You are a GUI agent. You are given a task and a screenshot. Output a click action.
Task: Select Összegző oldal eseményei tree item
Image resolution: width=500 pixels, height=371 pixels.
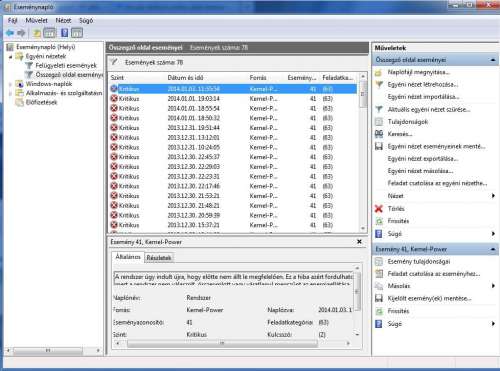(69, 75)
